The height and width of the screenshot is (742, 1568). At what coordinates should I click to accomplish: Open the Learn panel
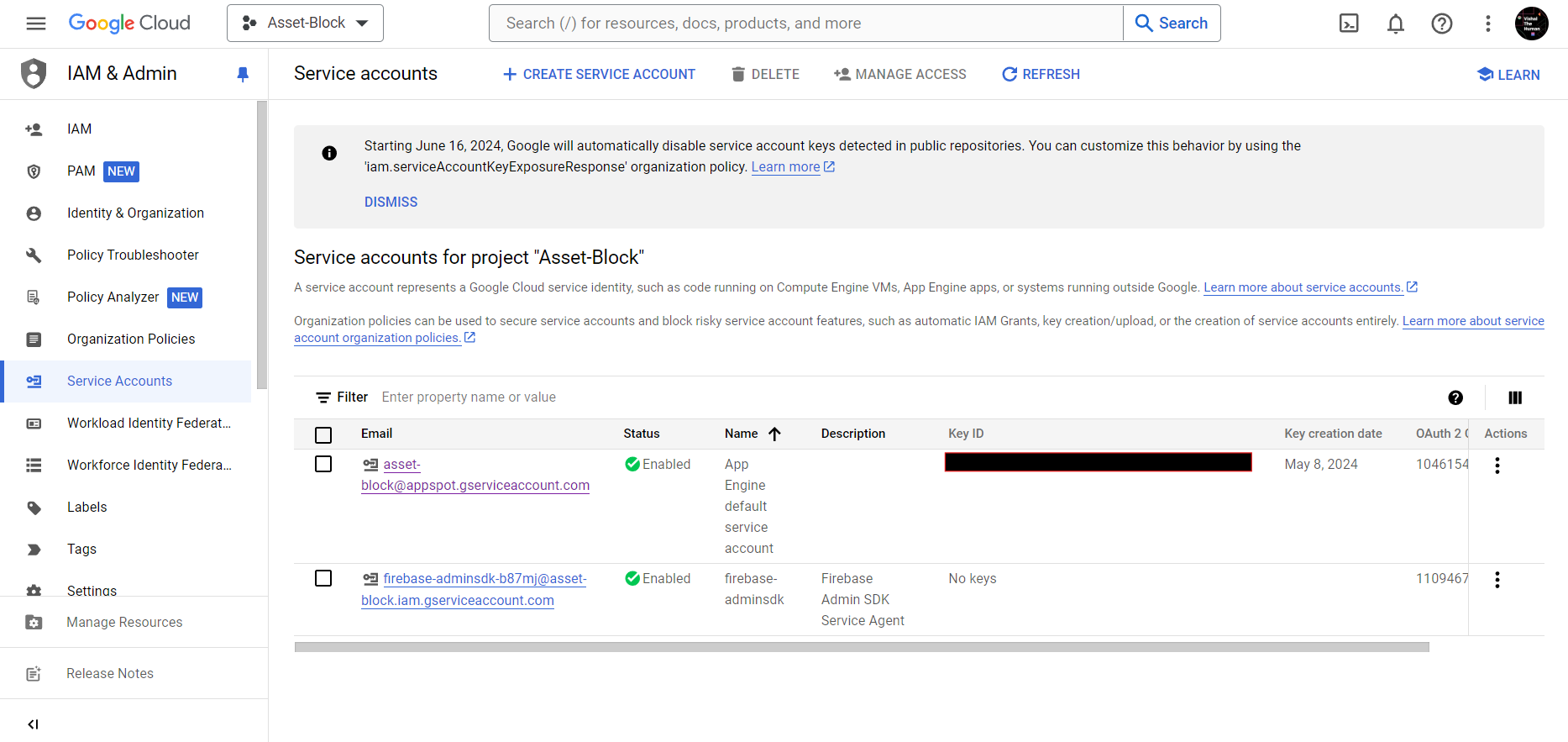(1508, 75)
